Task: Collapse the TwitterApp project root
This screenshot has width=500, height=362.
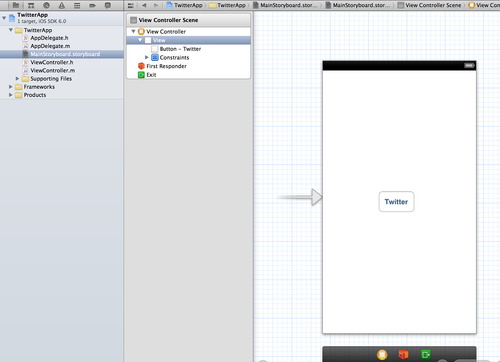Action: [x=4, y=18]
